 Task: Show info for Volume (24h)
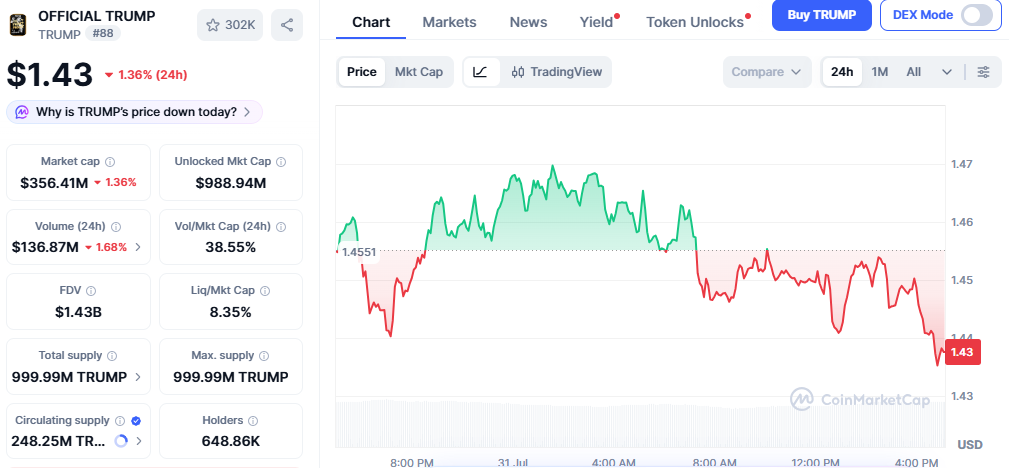(x=116, y=227)
